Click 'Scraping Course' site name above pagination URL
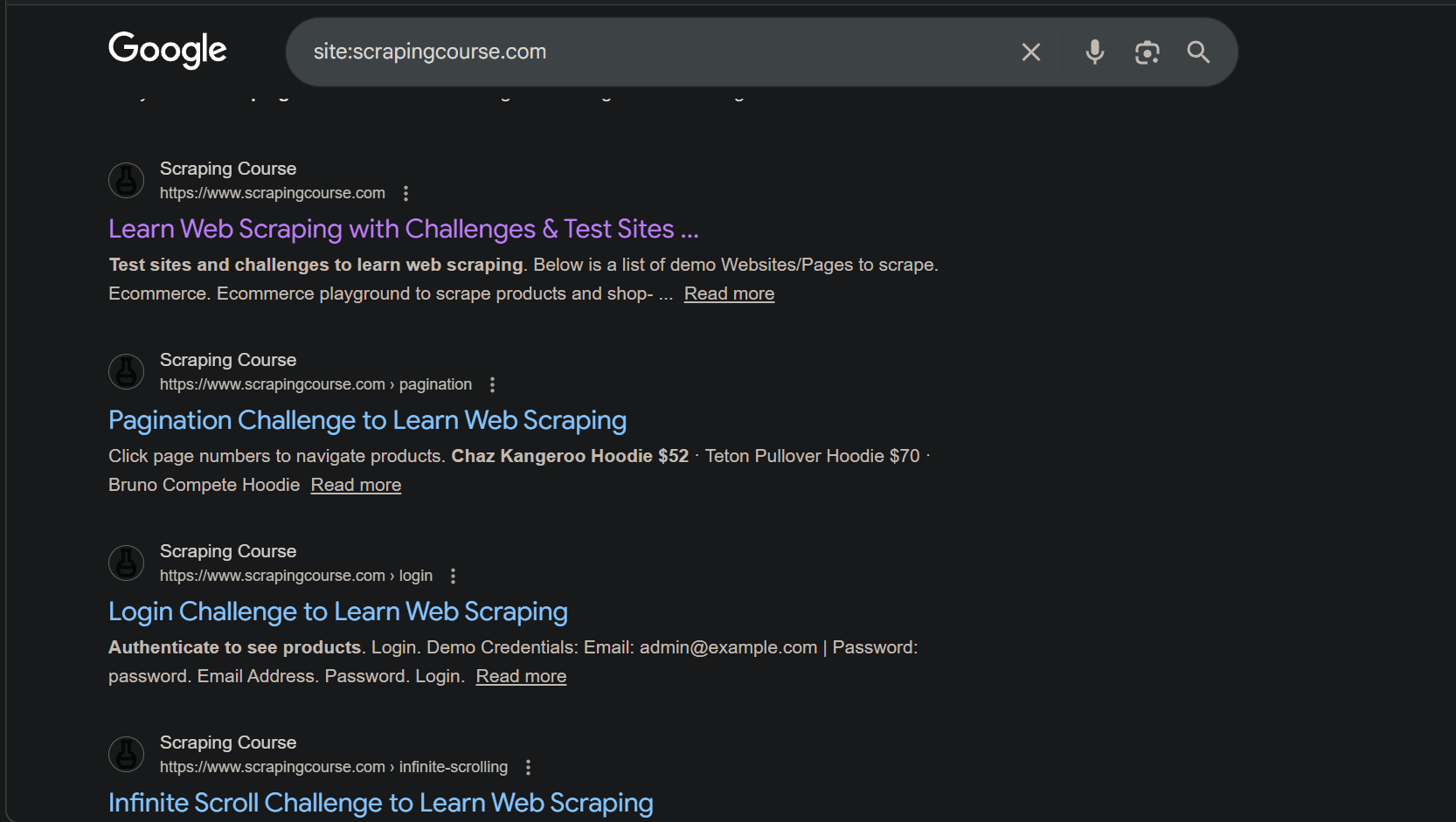 point(228,360)
